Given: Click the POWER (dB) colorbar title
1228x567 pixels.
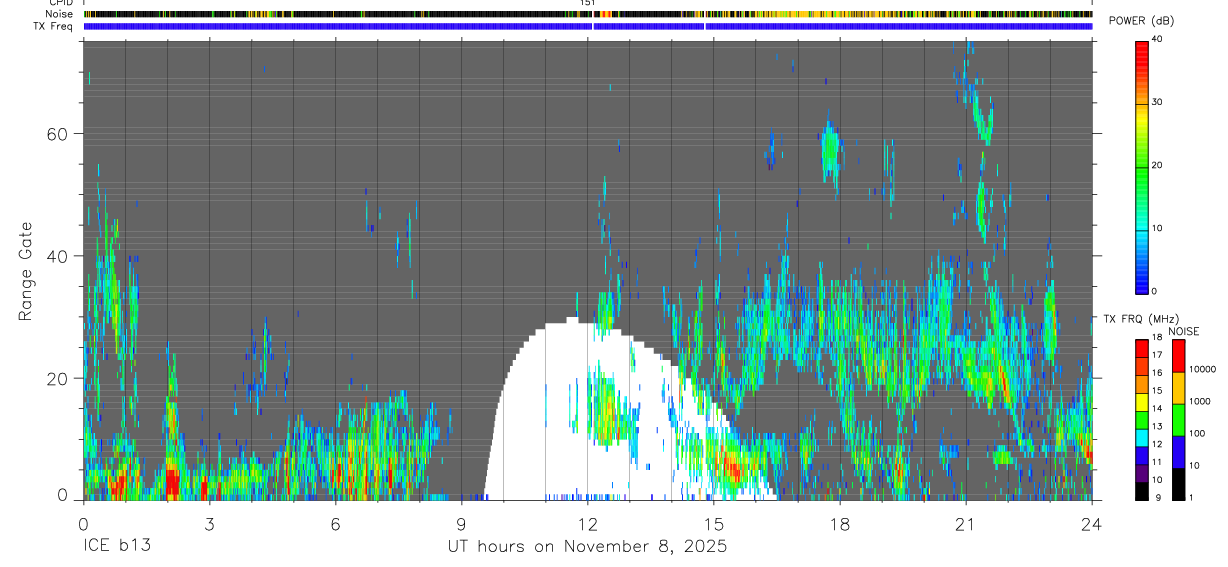Looking at the screenshot, I should tap(1142, 22).
